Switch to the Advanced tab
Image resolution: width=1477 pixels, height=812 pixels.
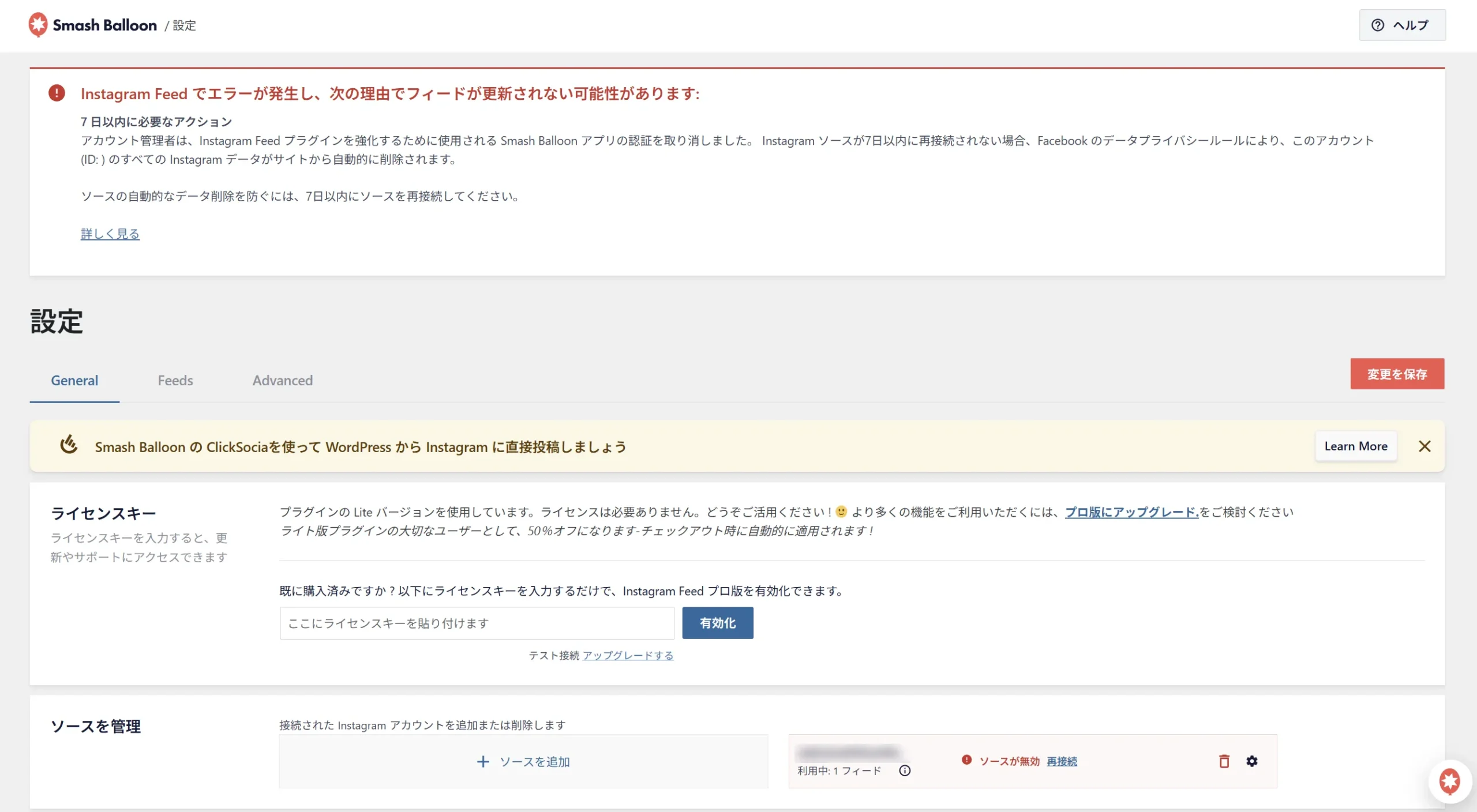[x=283, y=381]
